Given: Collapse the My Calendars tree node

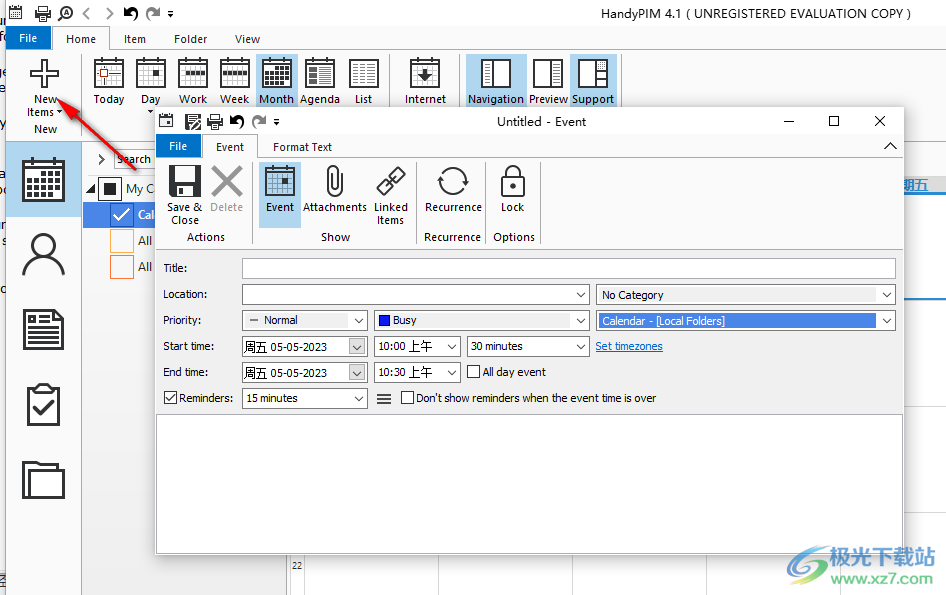Looking at the screenshot, I should pos(90,189).
